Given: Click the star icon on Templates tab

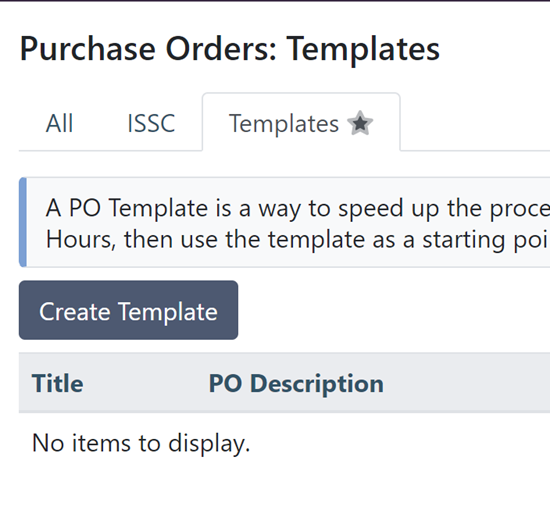Looking at the screenshot, I should click(x=360, y=123).
